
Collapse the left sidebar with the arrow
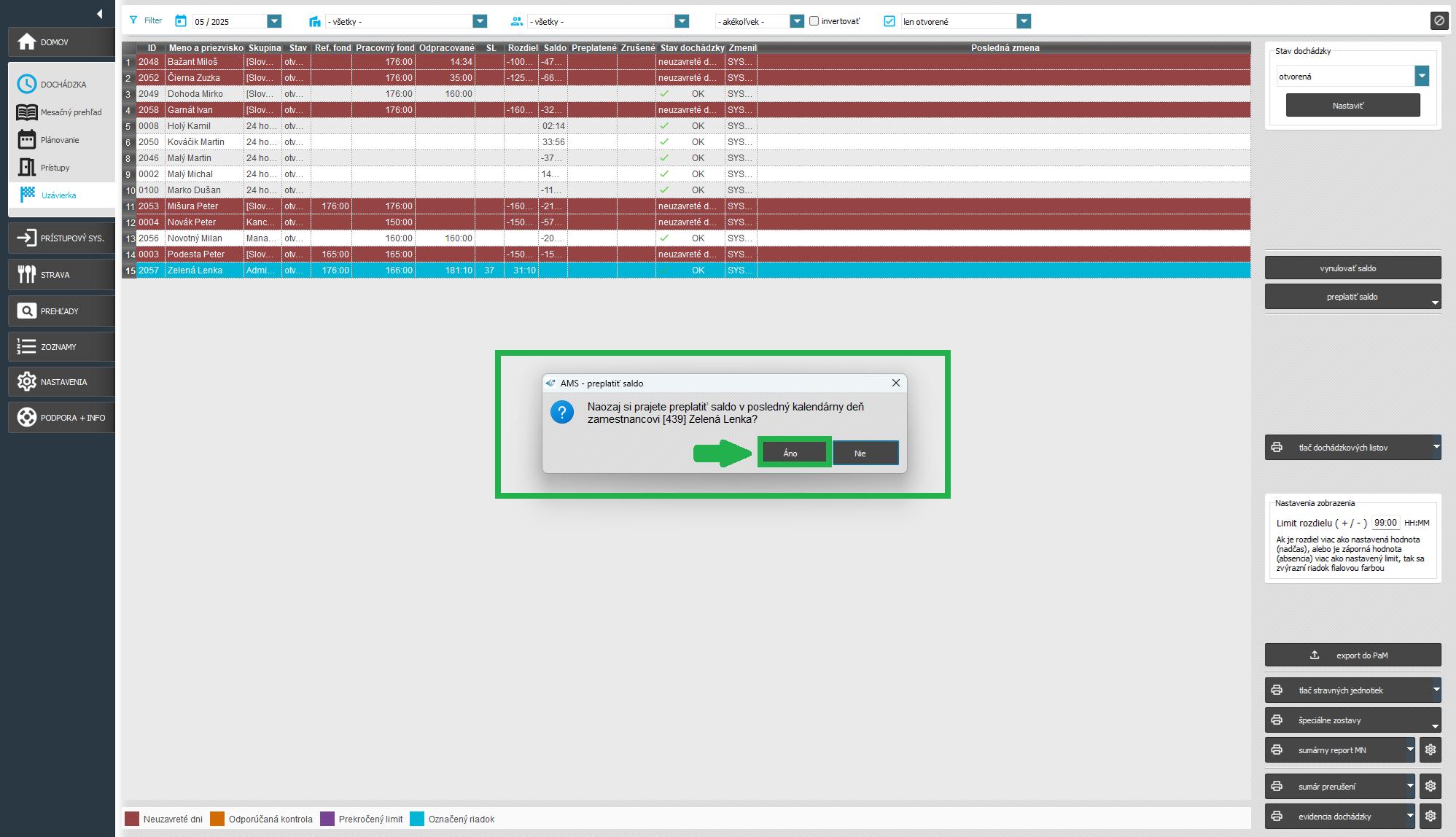pyautogui.click(x=99, y=13)
